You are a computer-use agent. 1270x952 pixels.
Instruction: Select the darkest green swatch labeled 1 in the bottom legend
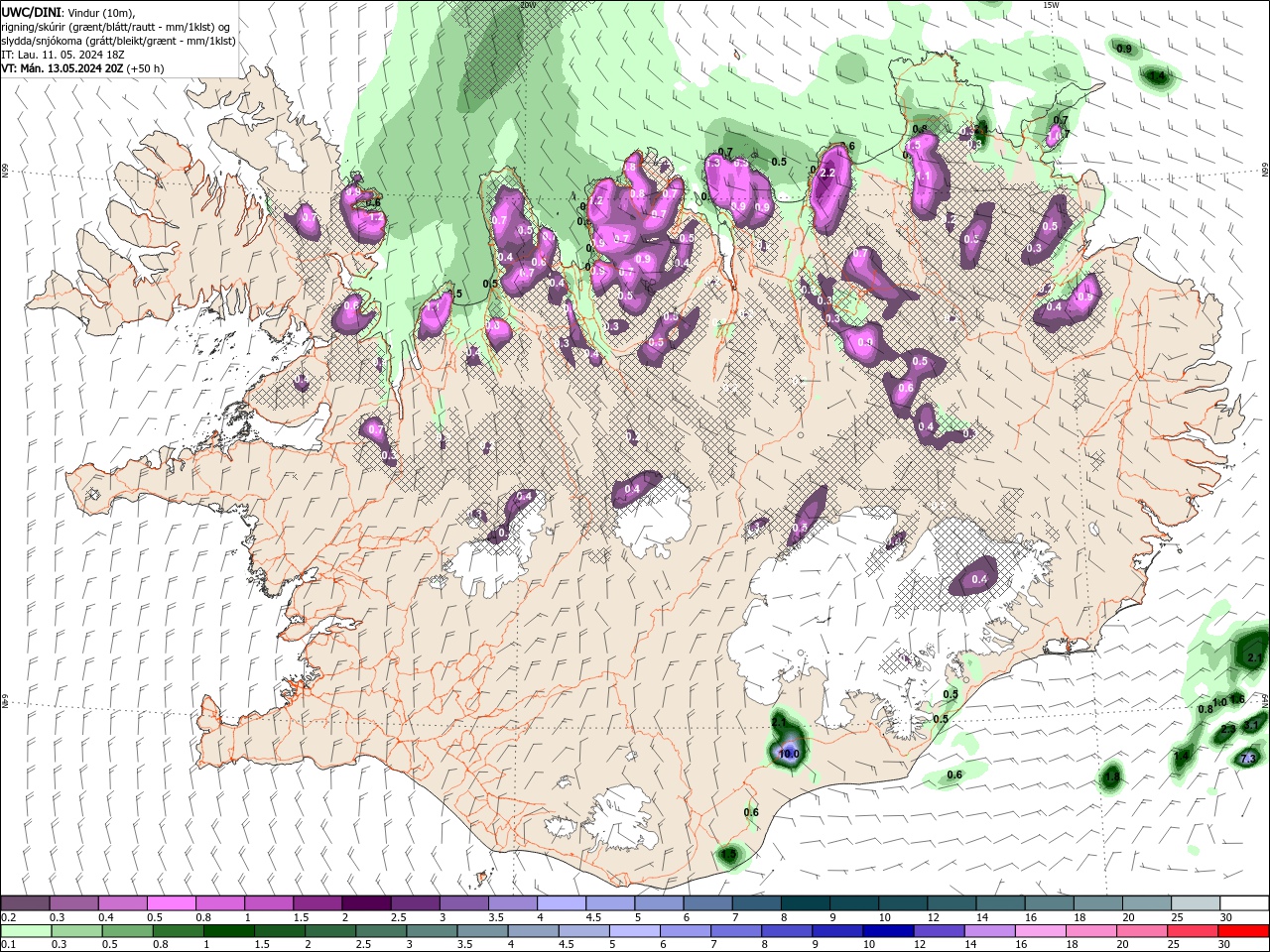click(229, 931)
